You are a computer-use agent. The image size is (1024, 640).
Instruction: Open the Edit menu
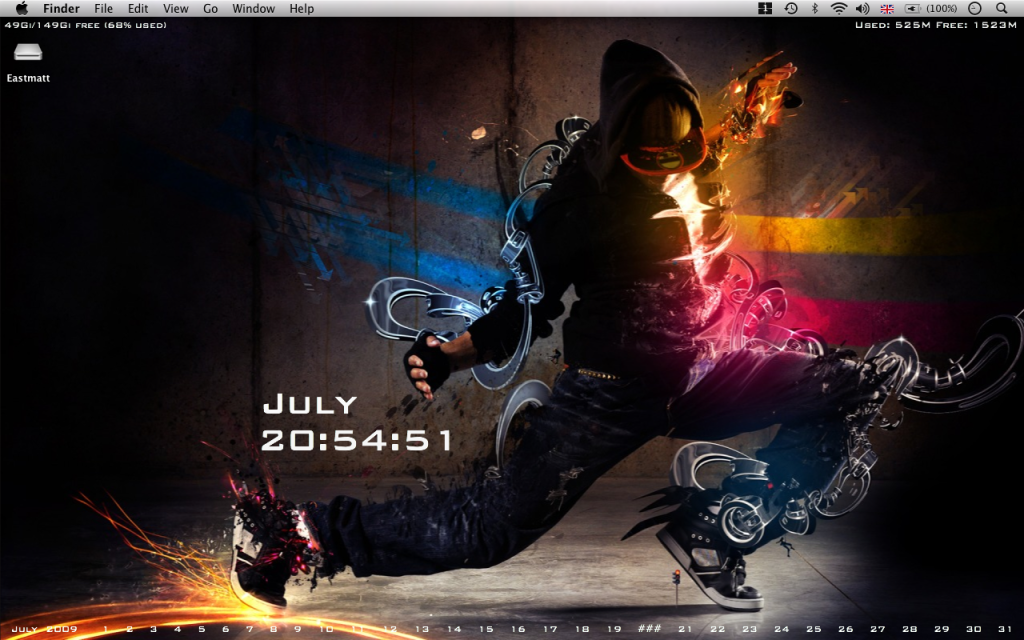click(x=138, y=8)
